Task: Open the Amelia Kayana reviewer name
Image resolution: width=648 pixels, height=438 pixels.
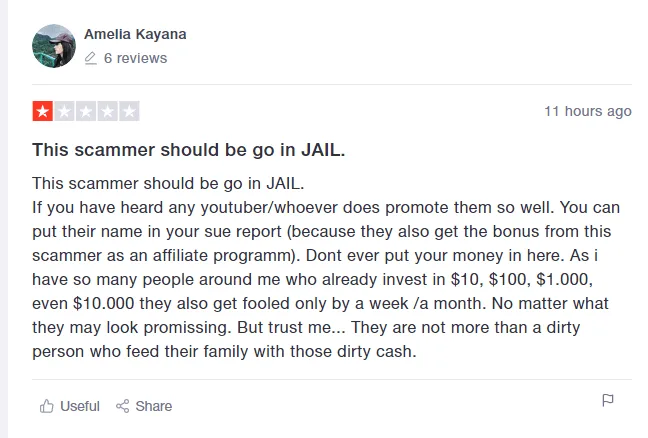Action: tap(135, 34)
